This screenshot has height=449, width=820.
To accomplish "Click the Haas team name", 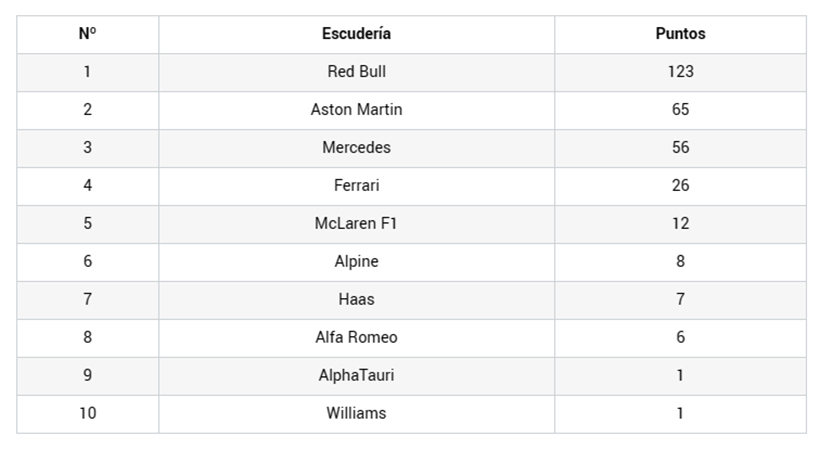I will [356, 300].
